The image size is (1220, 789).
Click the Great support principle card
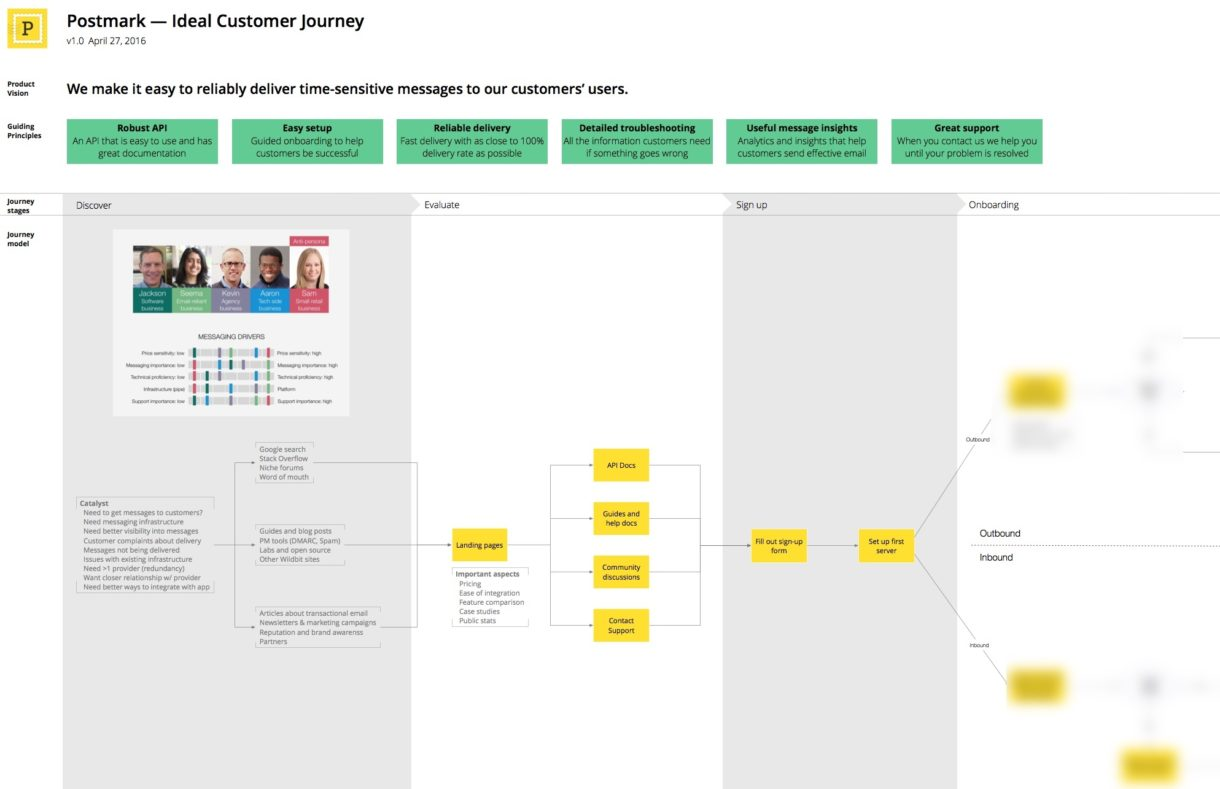click(966, 141)
